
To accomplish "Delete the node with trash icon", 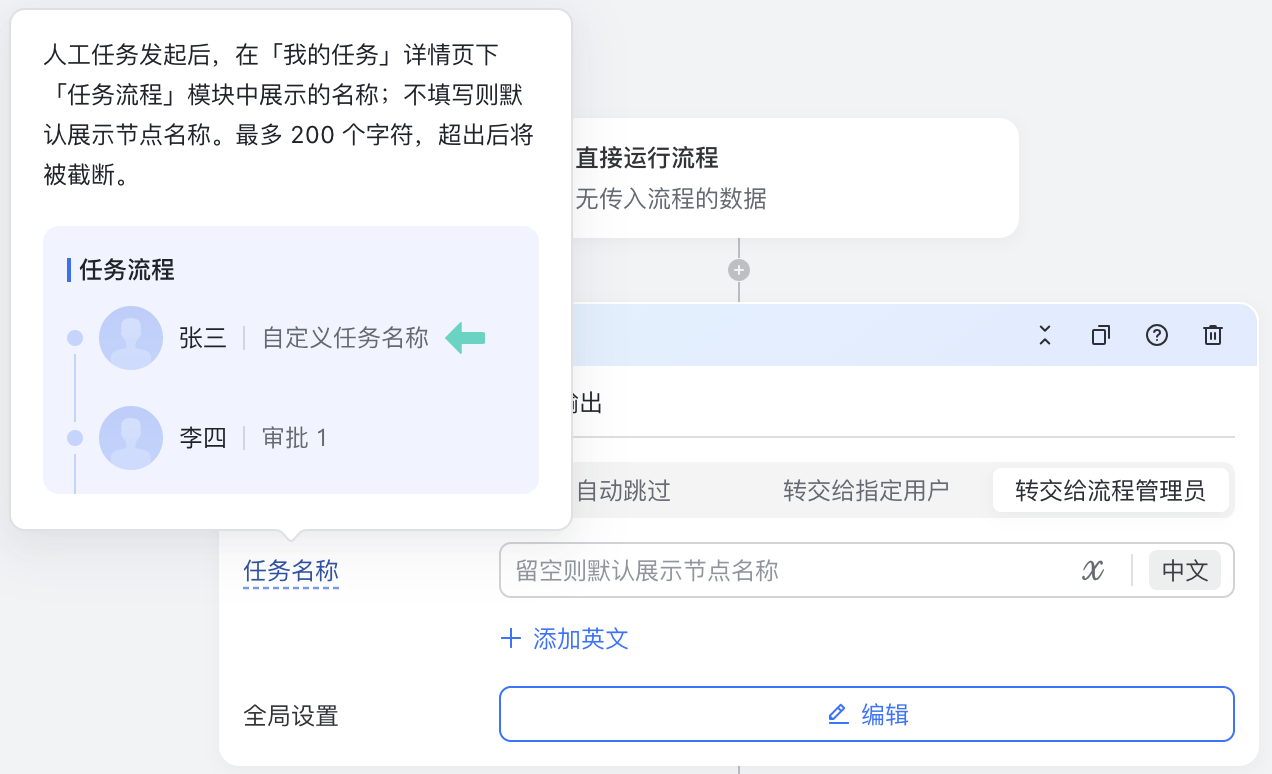I will 1213,335.
